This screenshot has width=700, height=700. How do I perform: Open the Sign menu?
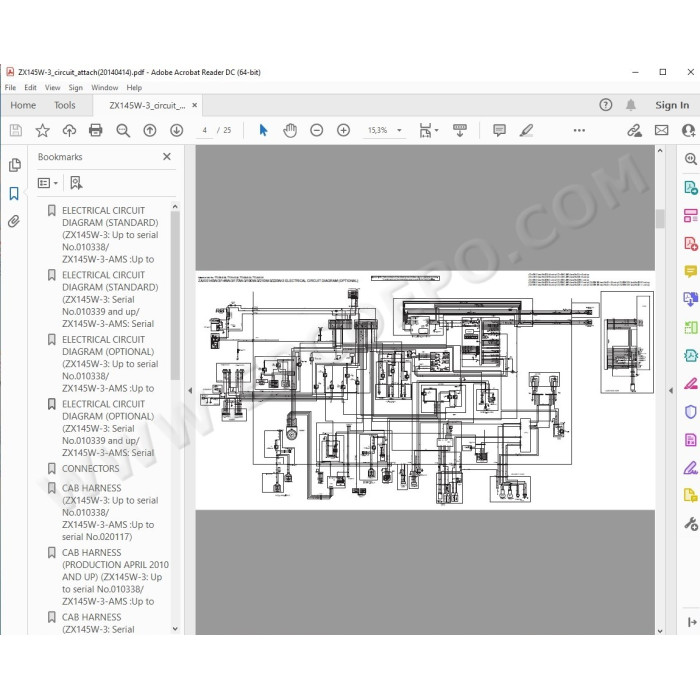(x=75, y=88)
